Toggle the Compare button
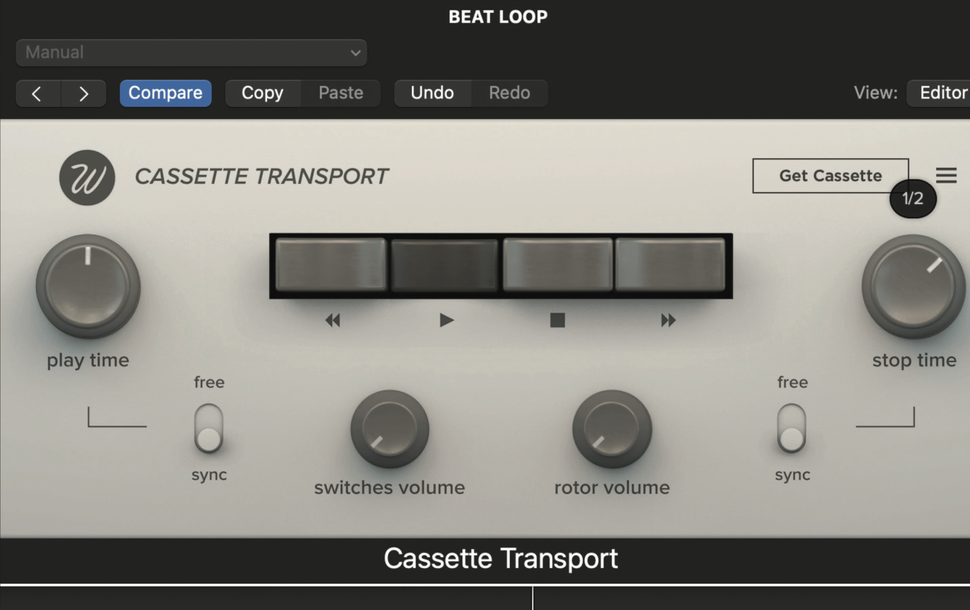Screen dimensions: 970x610 tap(165, 92)
